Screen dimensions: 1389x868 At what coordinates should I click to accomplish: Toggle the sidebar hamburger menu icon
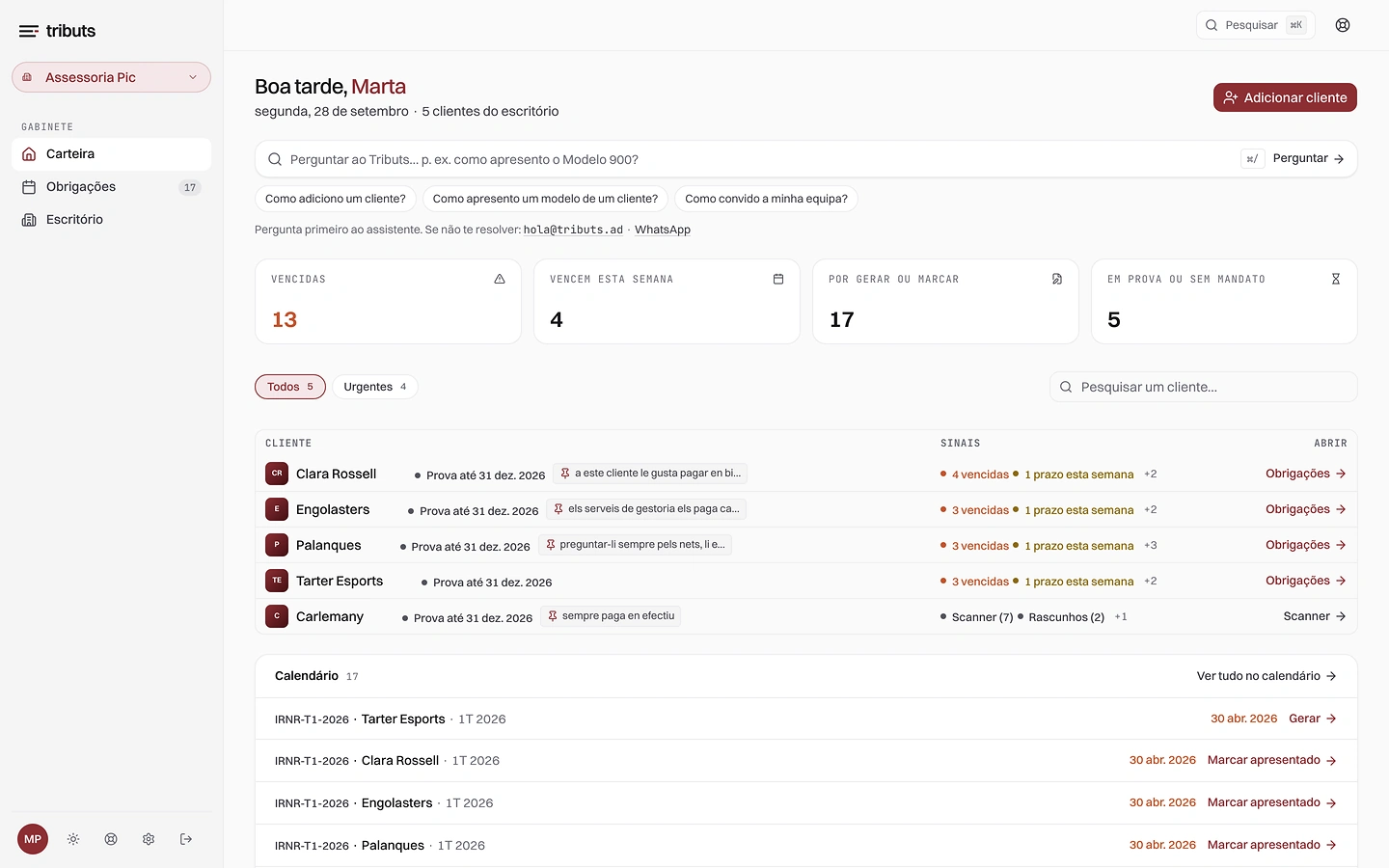[29, 31]
